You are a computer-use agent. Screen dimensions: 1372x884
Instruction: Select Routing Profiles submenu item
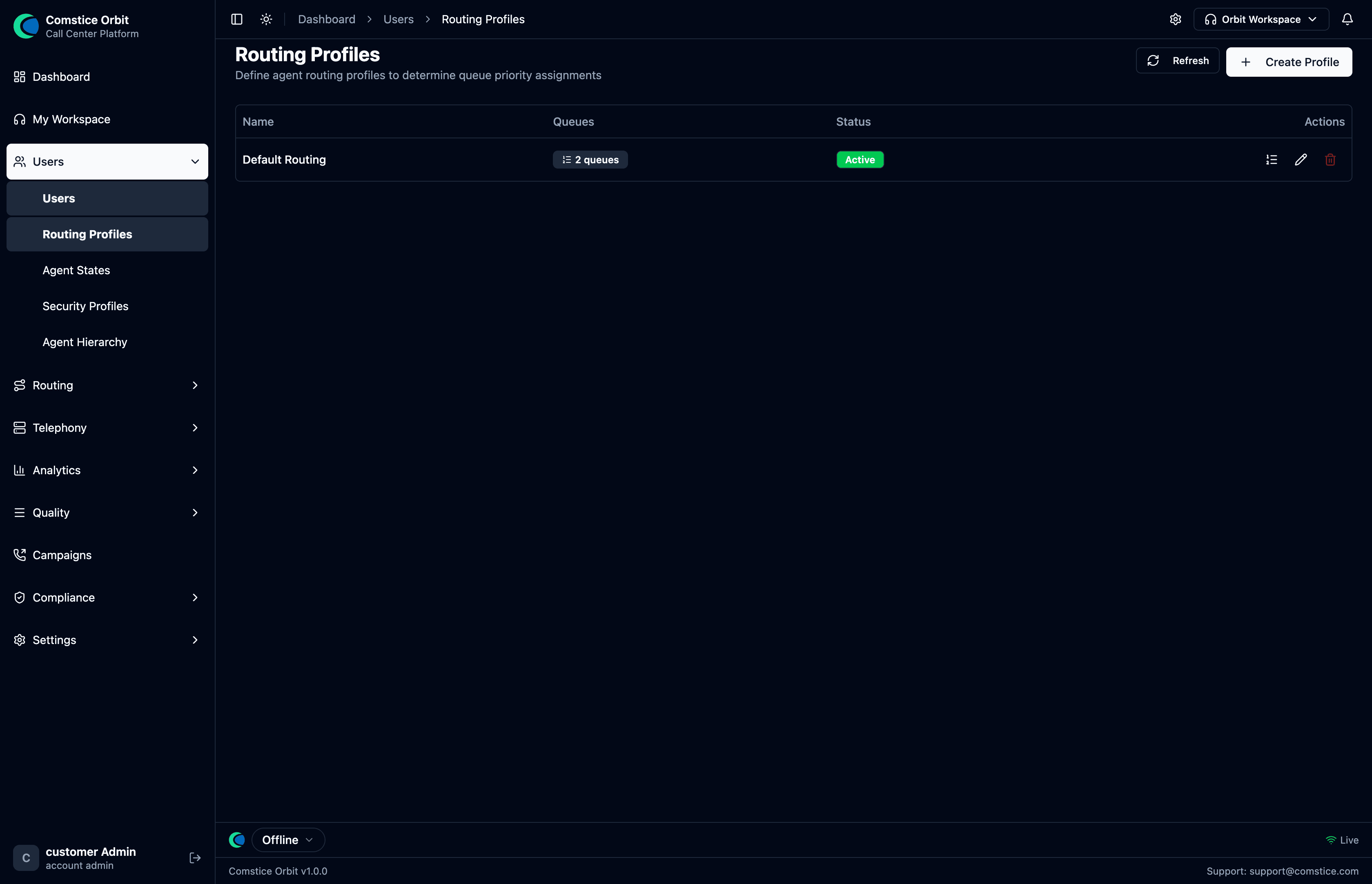[107, 234]
